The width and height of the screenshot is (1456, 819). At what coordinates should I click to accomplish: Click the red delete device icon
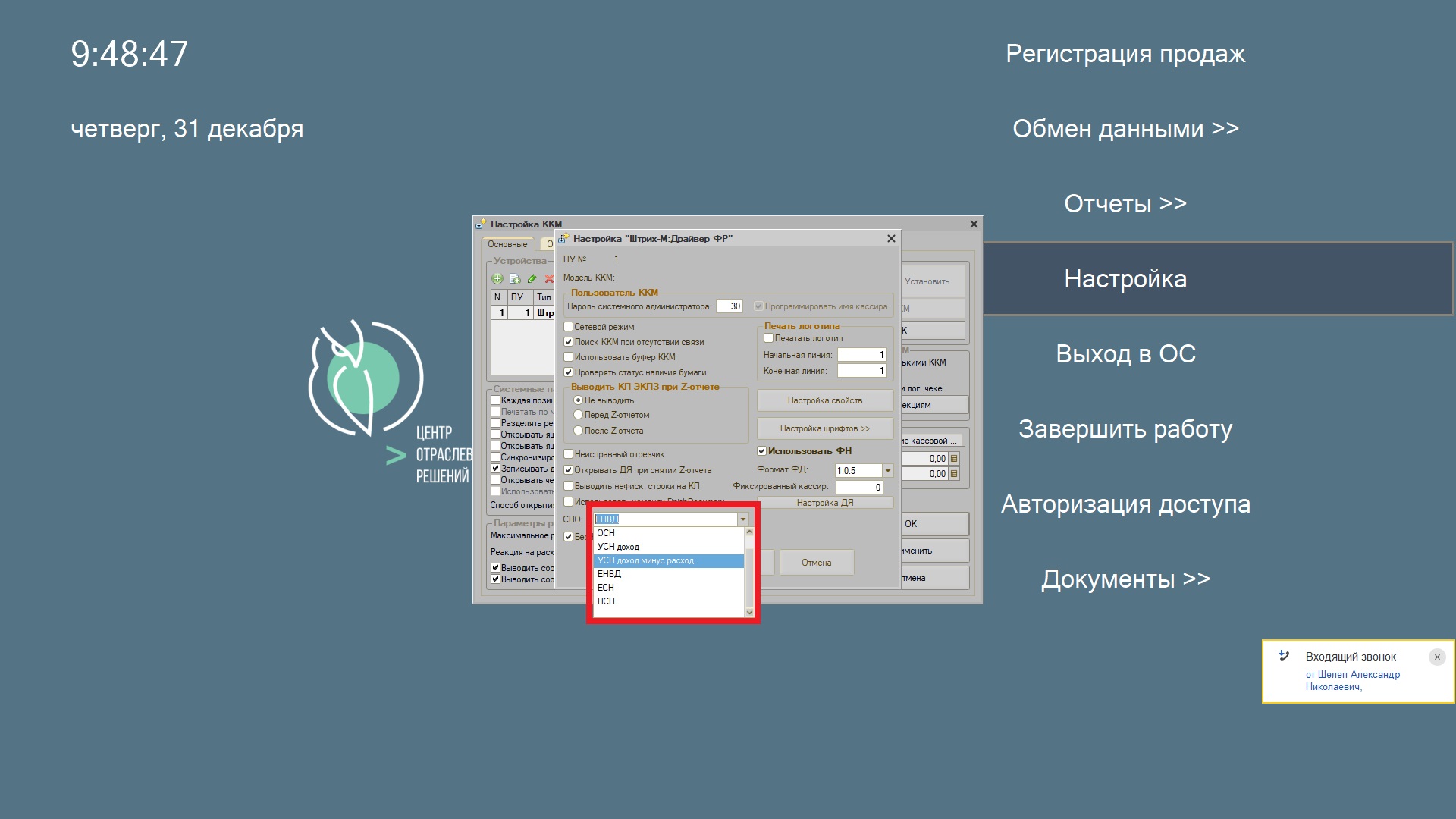point(549,279)
